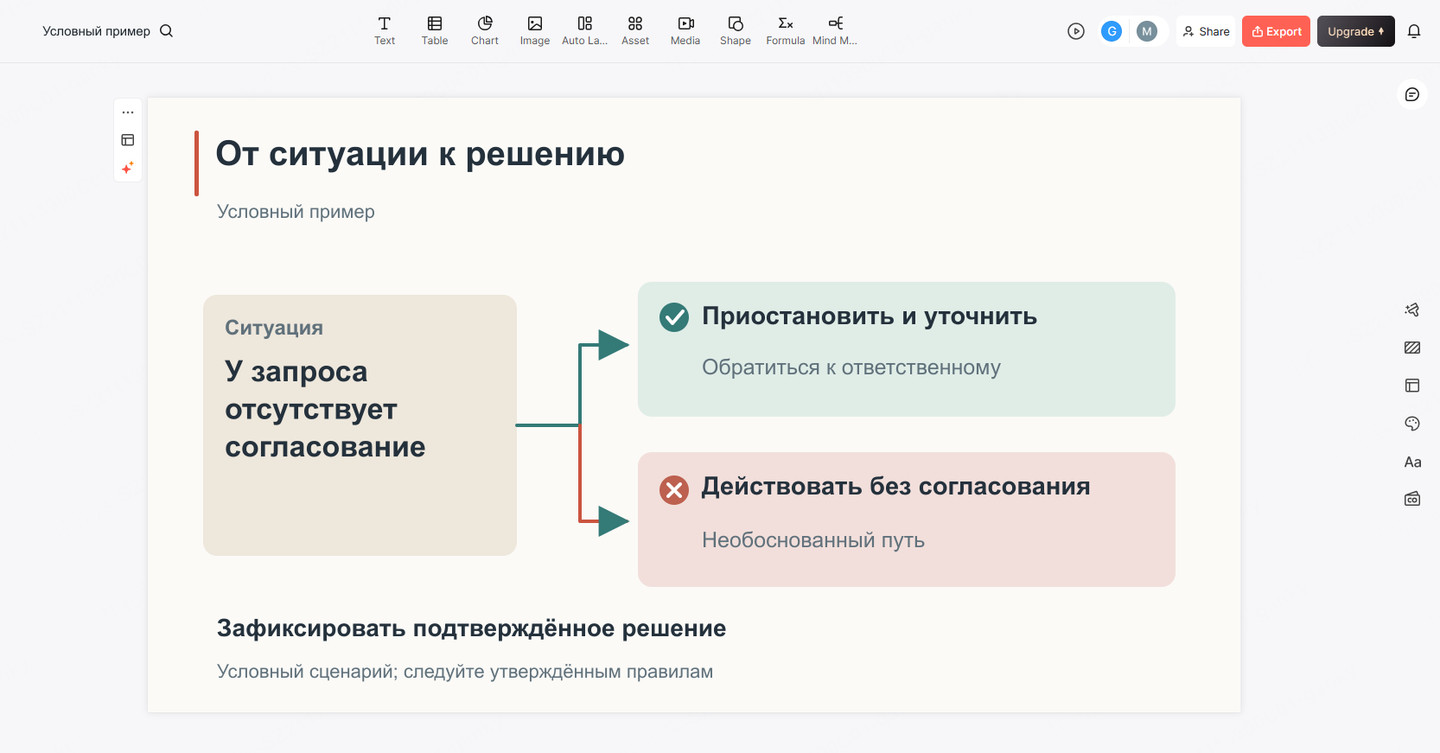Click Действовать без согласования title
The image size is (1440, 753).
(896, 486)
